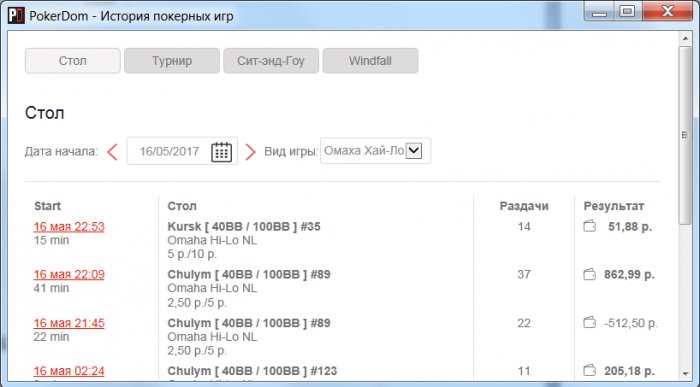Click the Стол column header in table
This screenshot has width=700, height=387.
(x=182, y=206)
